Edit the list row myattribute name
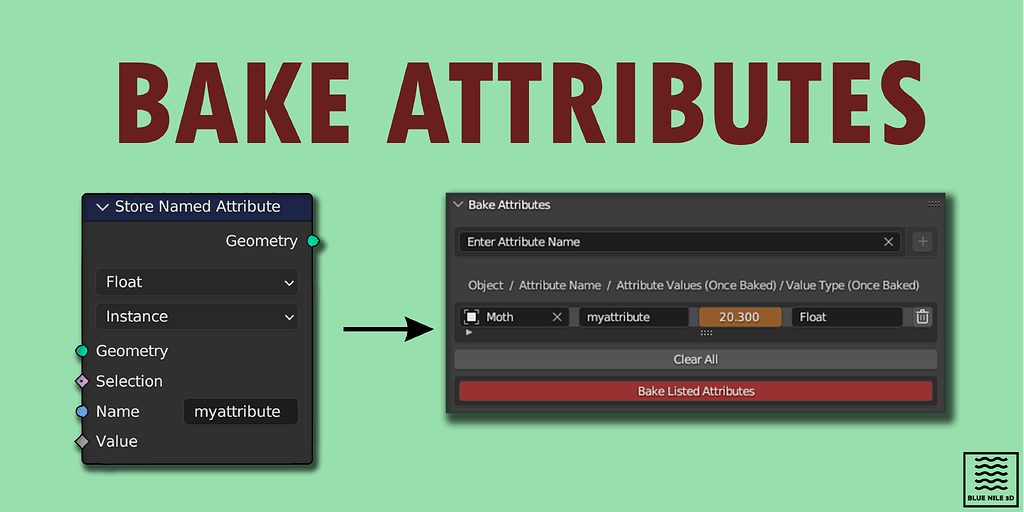 633,317
